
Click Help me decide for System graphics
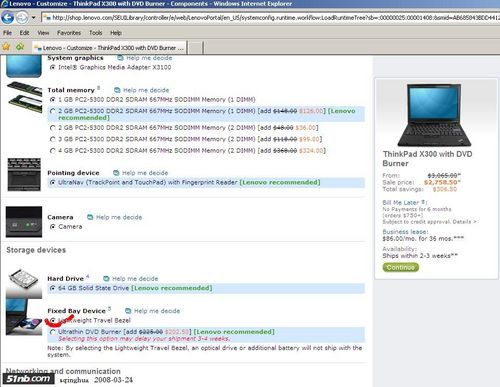tap(149, 58)
